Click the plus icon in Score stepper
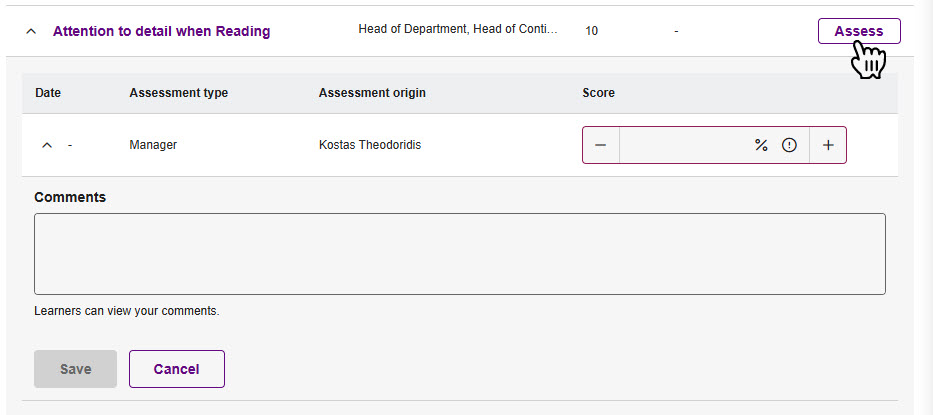Screen dimensions: 933x415 [x=828, y=145]
